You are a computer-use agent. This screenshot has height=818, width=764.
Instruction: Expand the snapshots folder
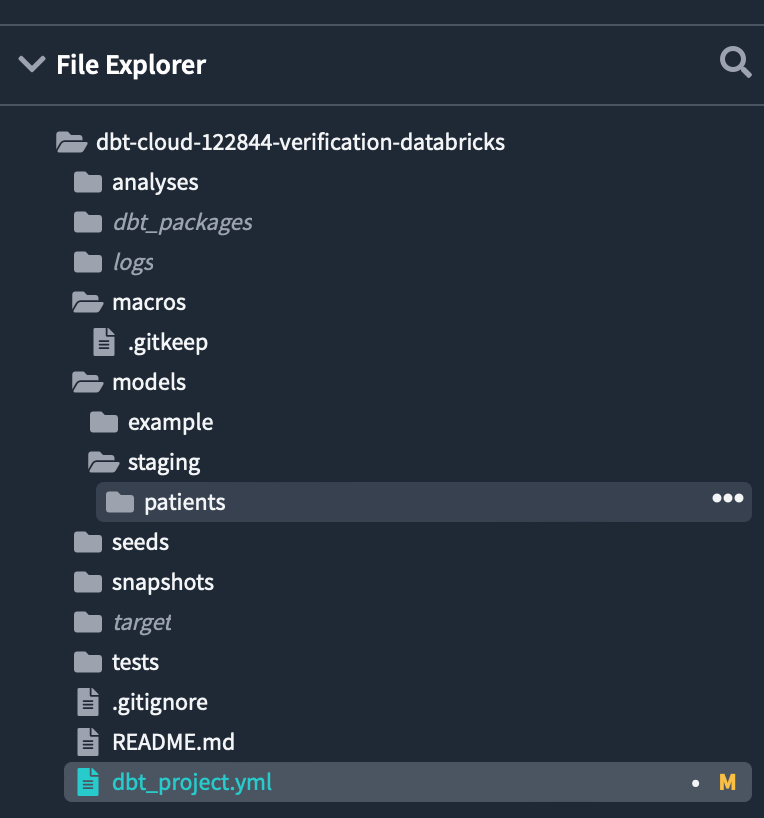162,582
